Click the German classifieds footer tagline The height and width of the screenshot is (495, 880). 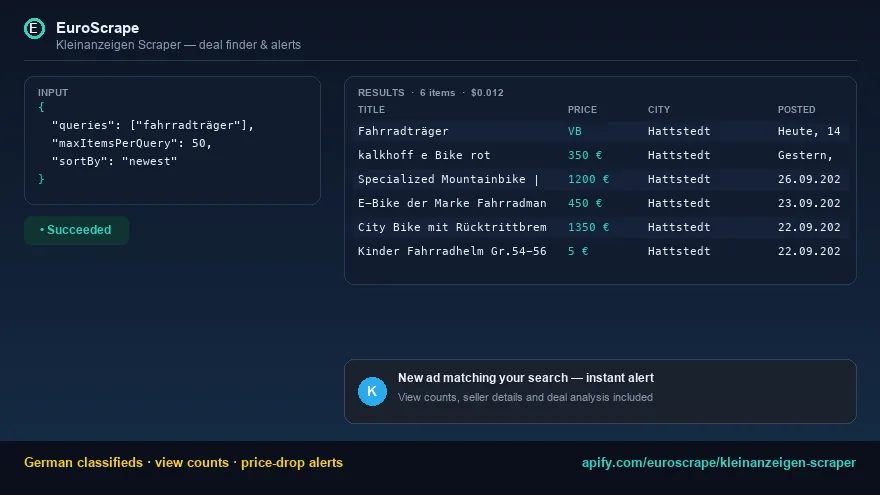pos(183,462)
